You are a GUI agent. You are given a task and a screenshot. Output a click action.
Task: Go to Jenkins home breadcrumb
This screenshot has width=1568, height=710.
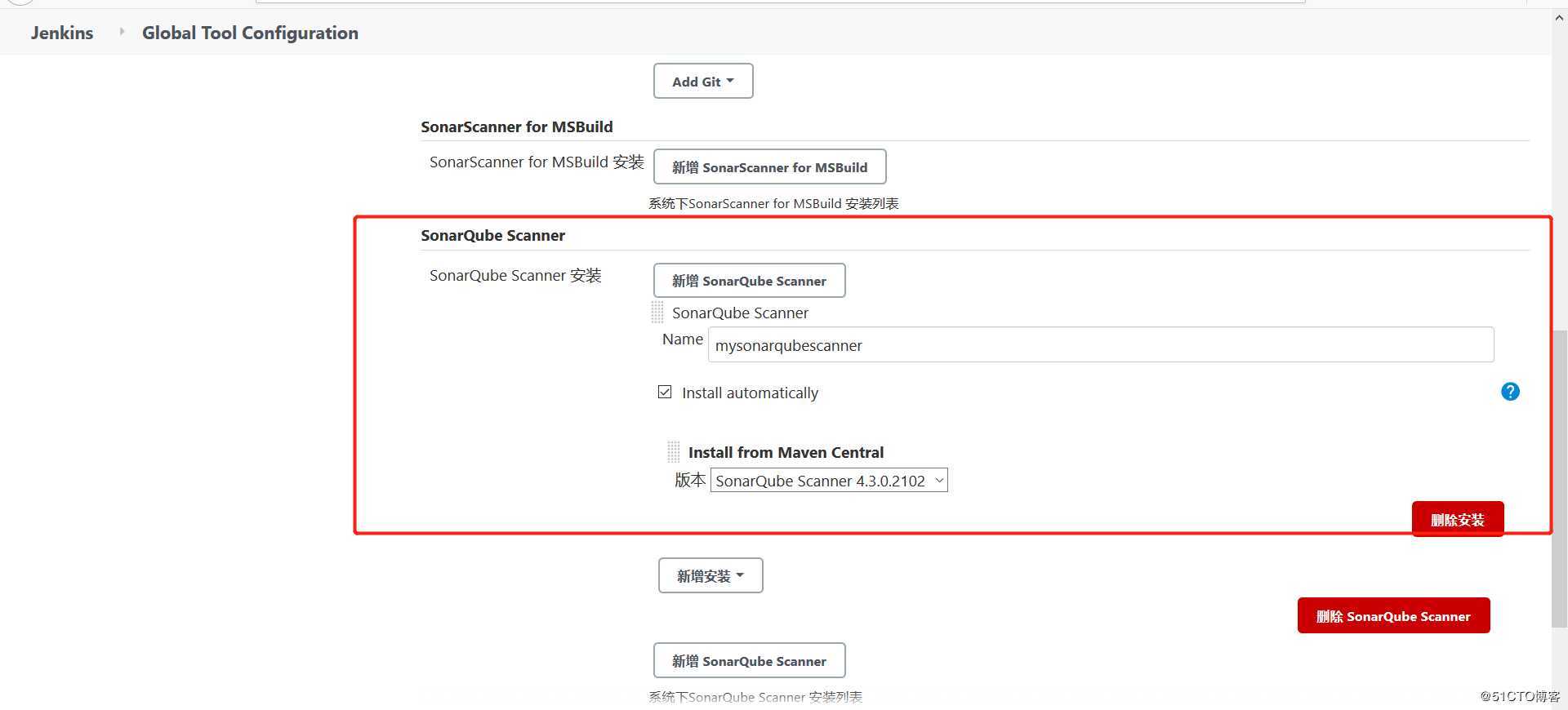[62, 33]
